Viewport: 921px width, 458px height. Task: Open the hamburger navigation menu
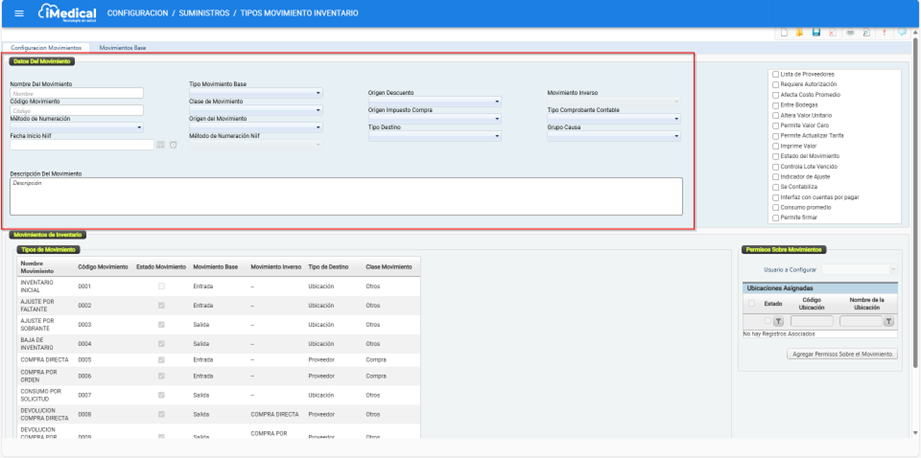tap(18, 13)
